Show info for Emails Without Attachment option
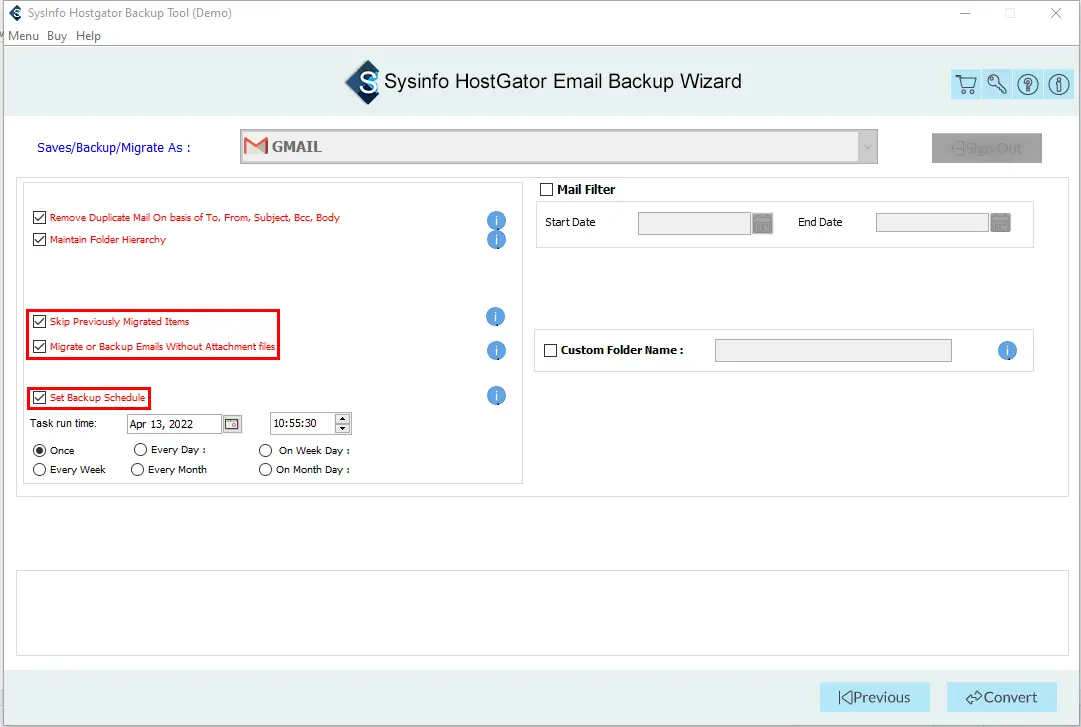The height and width of the screenshot is (727, 1081). (496, 351)
